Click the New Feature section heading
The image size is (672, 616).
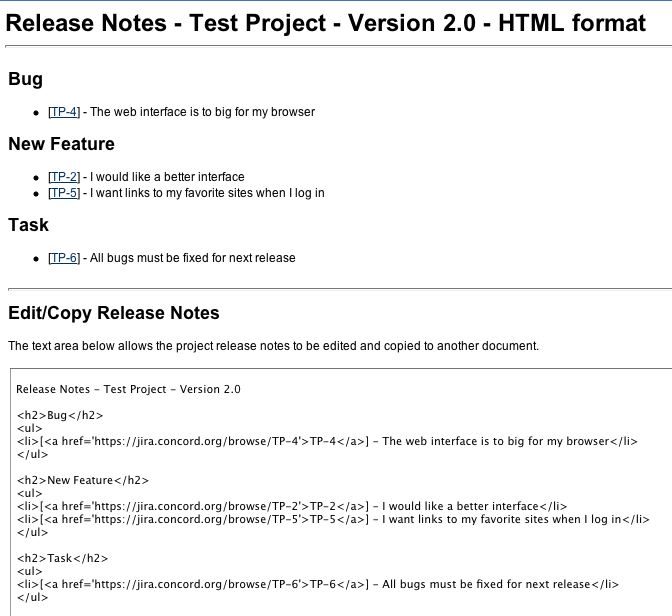(61, 144)
